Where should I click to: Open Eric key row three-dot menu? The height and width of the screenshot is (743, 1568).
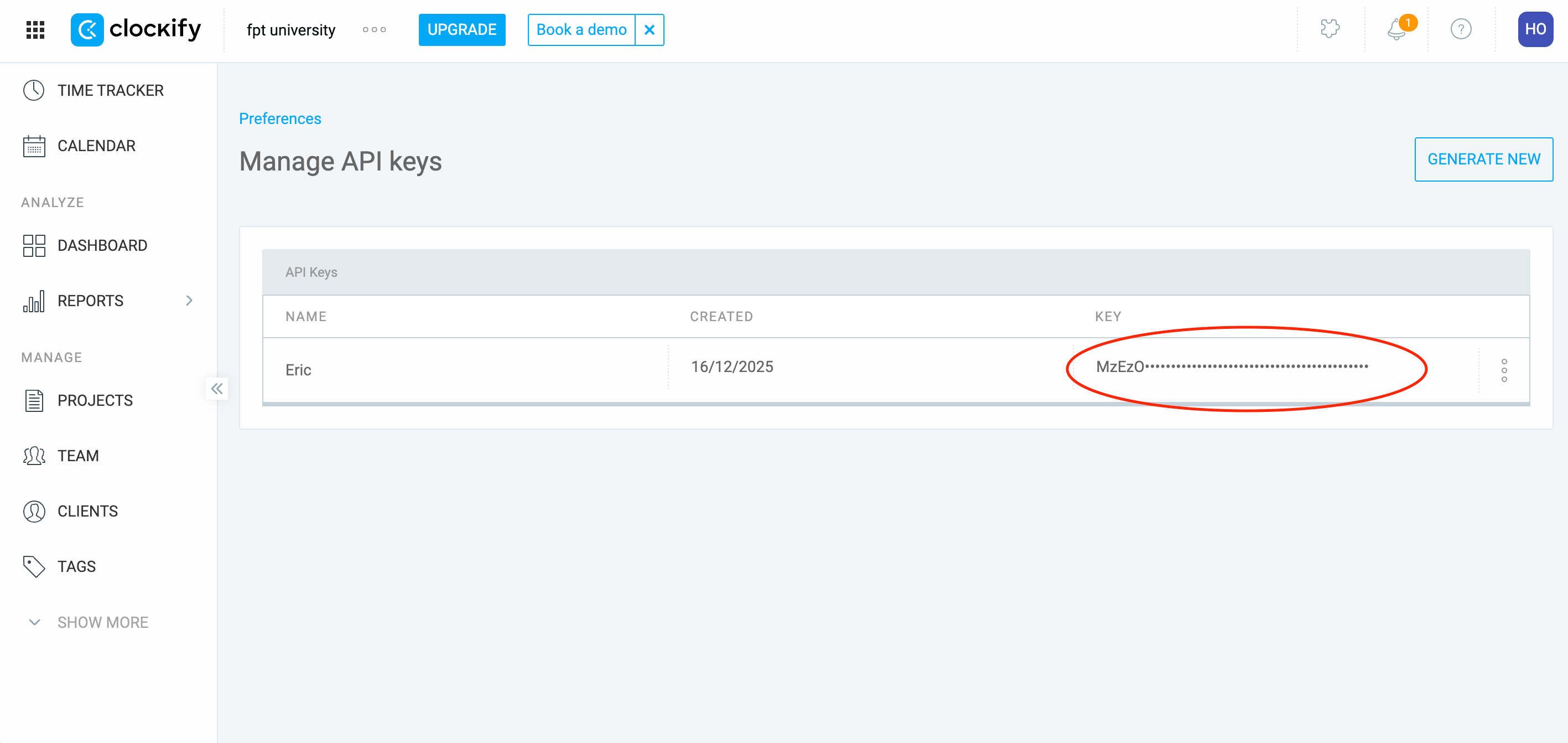coord(1503,370)
